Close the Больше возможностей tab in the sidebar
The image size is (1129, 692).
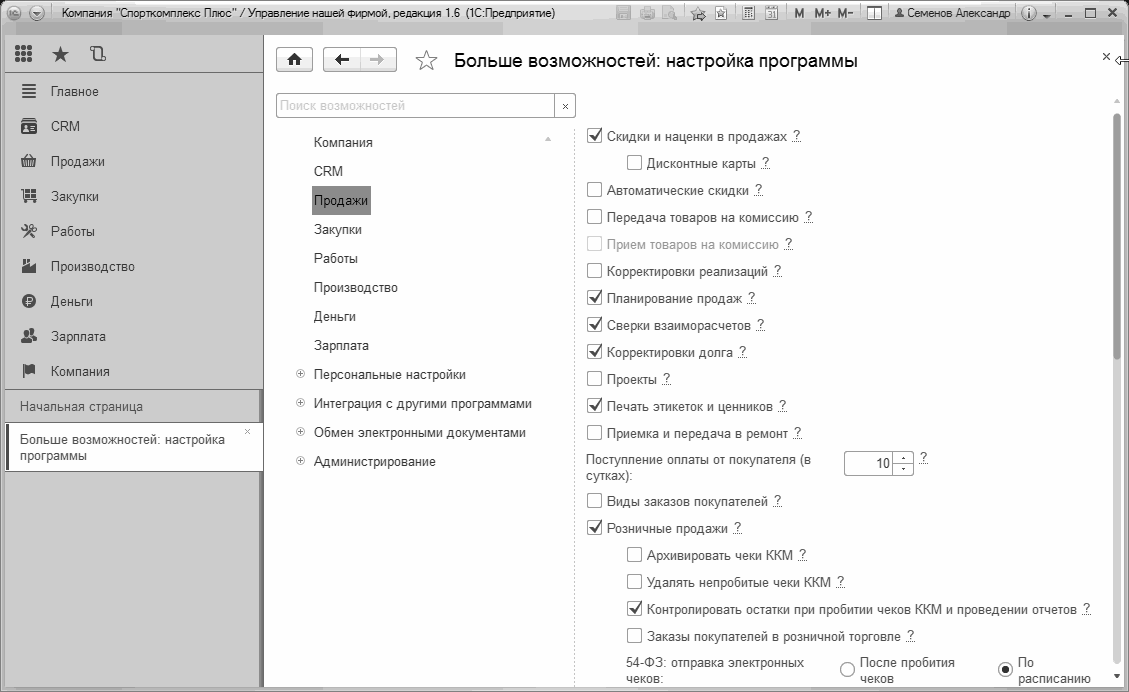pyautogui.click(x=248, y=431)
